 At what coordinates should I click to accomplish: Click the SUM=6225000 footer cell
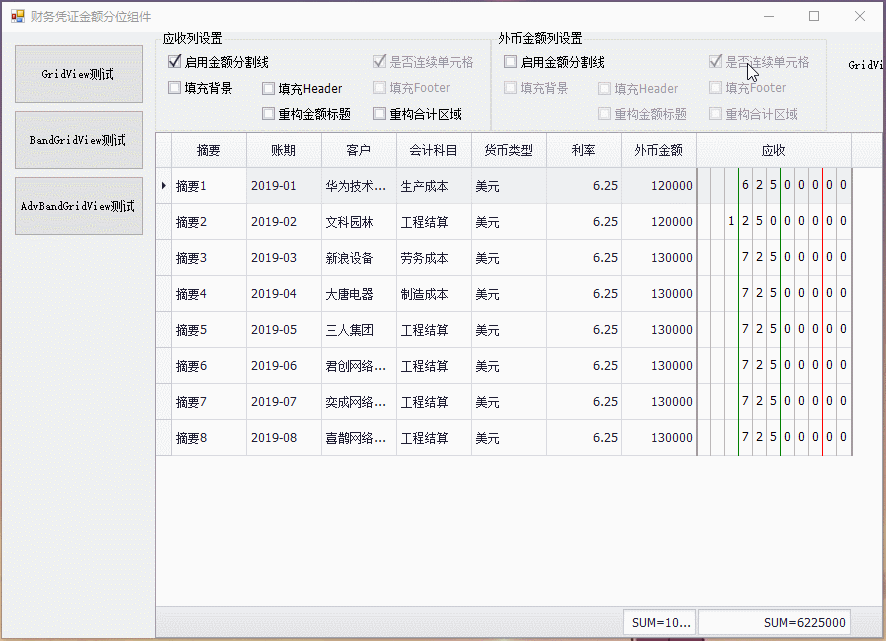(x=774, y=622)
